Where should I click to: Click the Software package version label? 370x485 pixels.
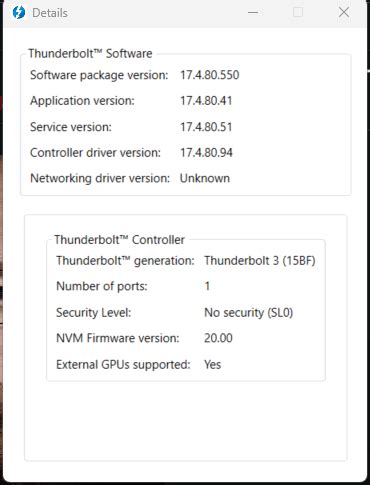[x=99, y=75]
